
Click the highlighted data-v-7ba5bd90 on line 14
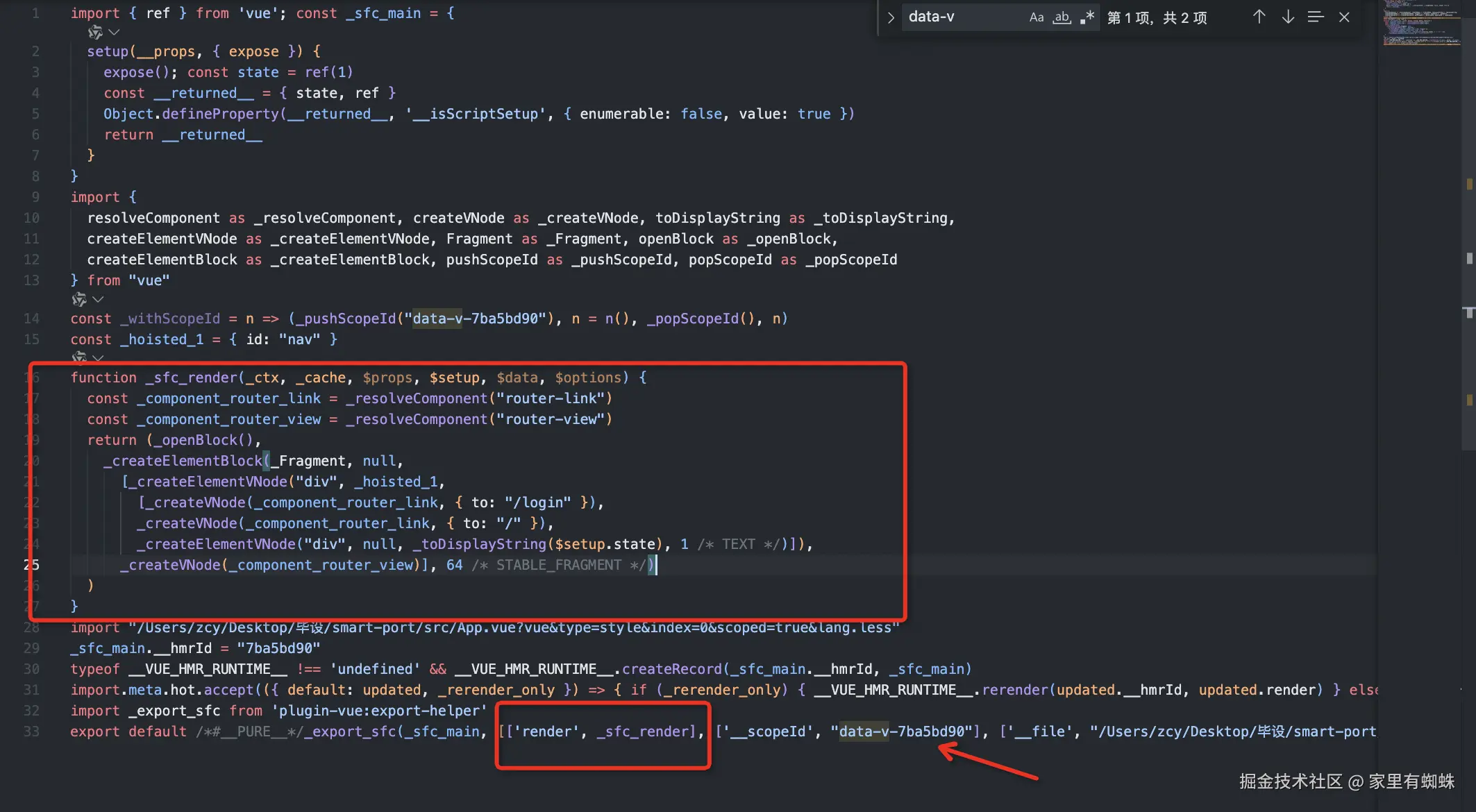pyautogui.click(x=476, y=319)
